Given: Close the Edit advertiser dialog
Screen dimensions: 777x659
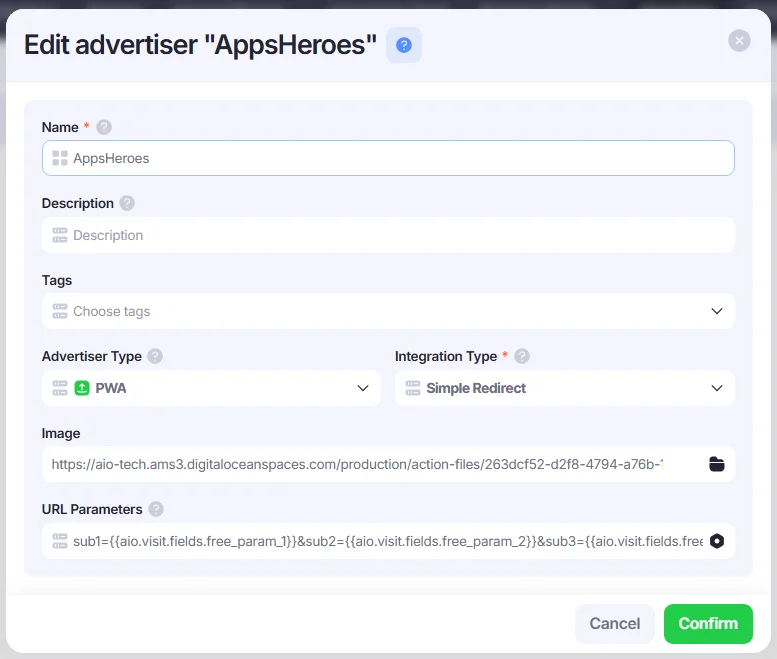Looking at the screenshot, I should tap(739, 41).
